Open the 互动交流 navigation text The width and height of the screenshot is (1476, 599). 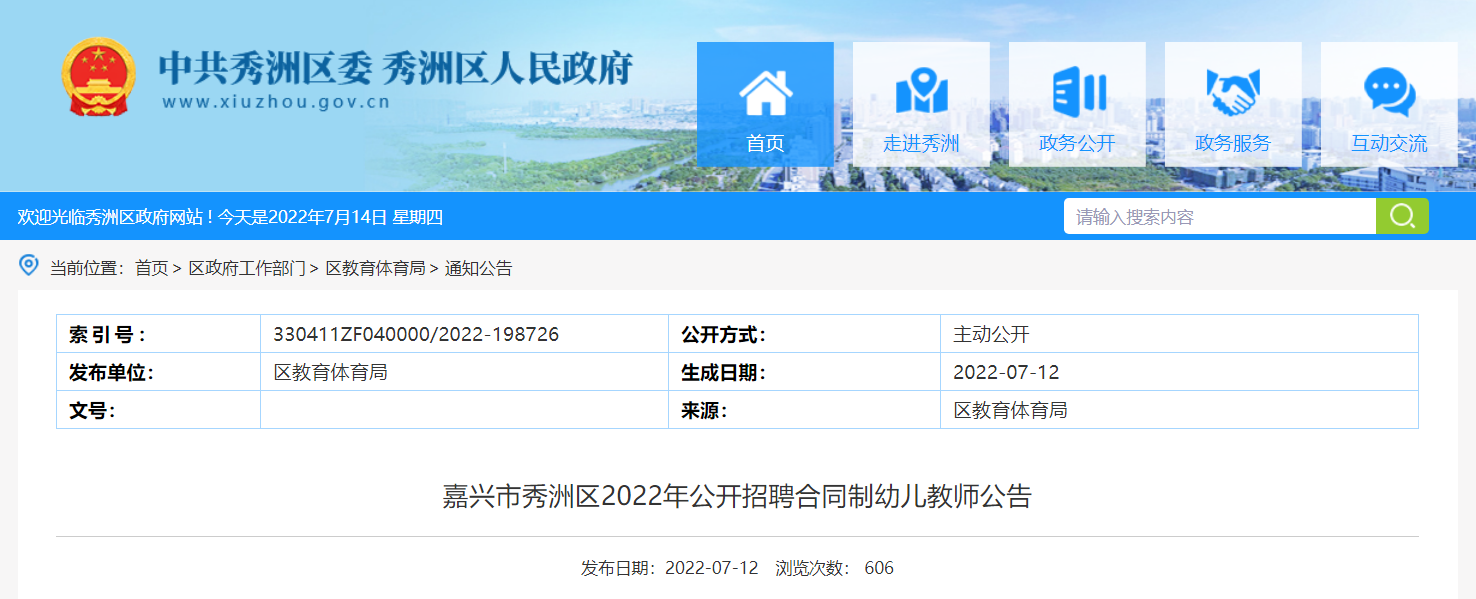pyautogui.click(x=1389, y=143)
